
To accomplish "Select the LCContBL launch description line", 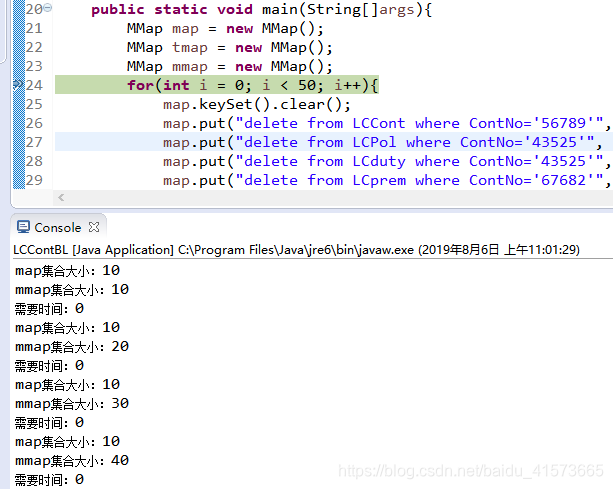I will pyautogui.click(x=296, y=249).
